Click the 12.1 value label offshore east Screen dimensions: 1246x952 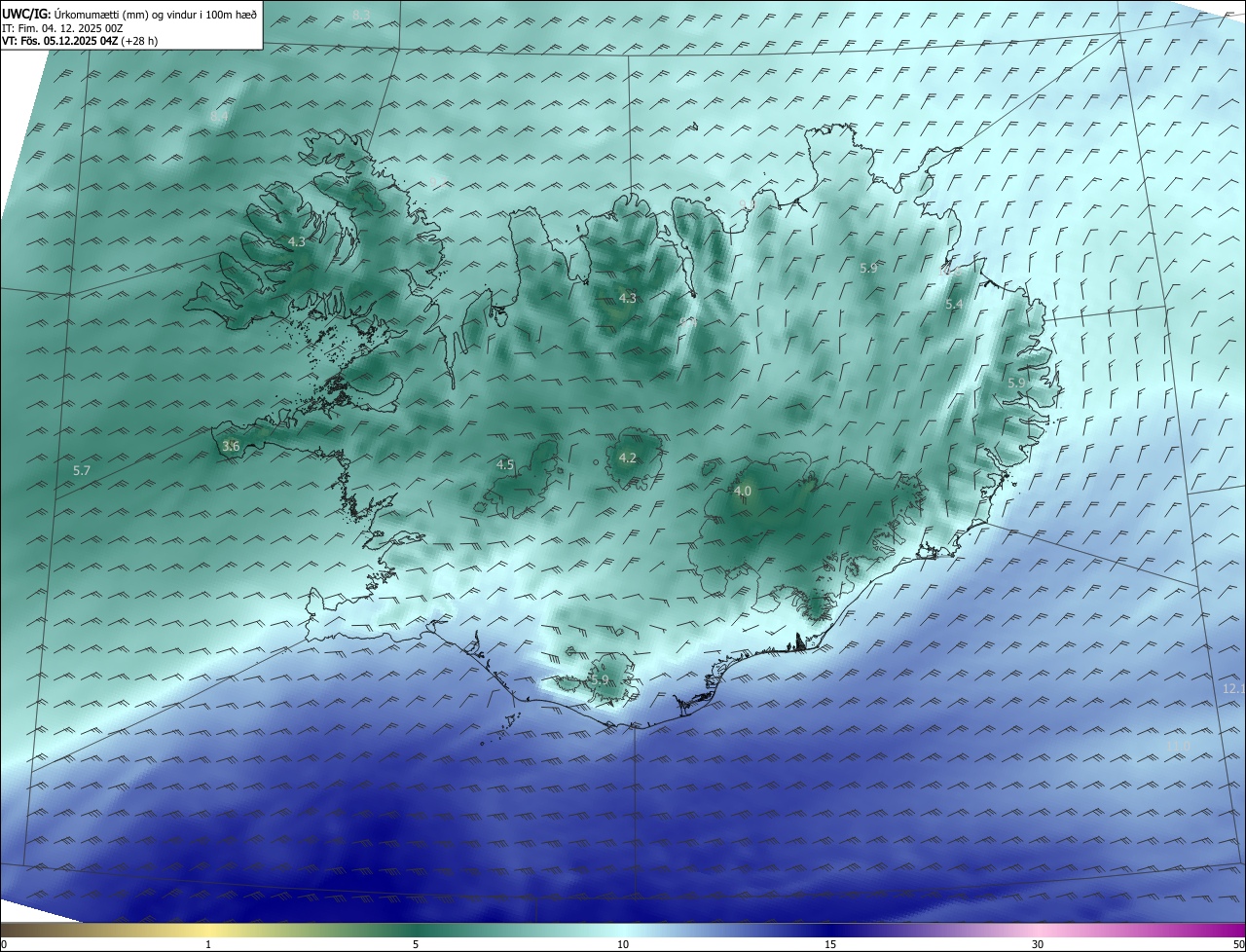[1233, 688]
